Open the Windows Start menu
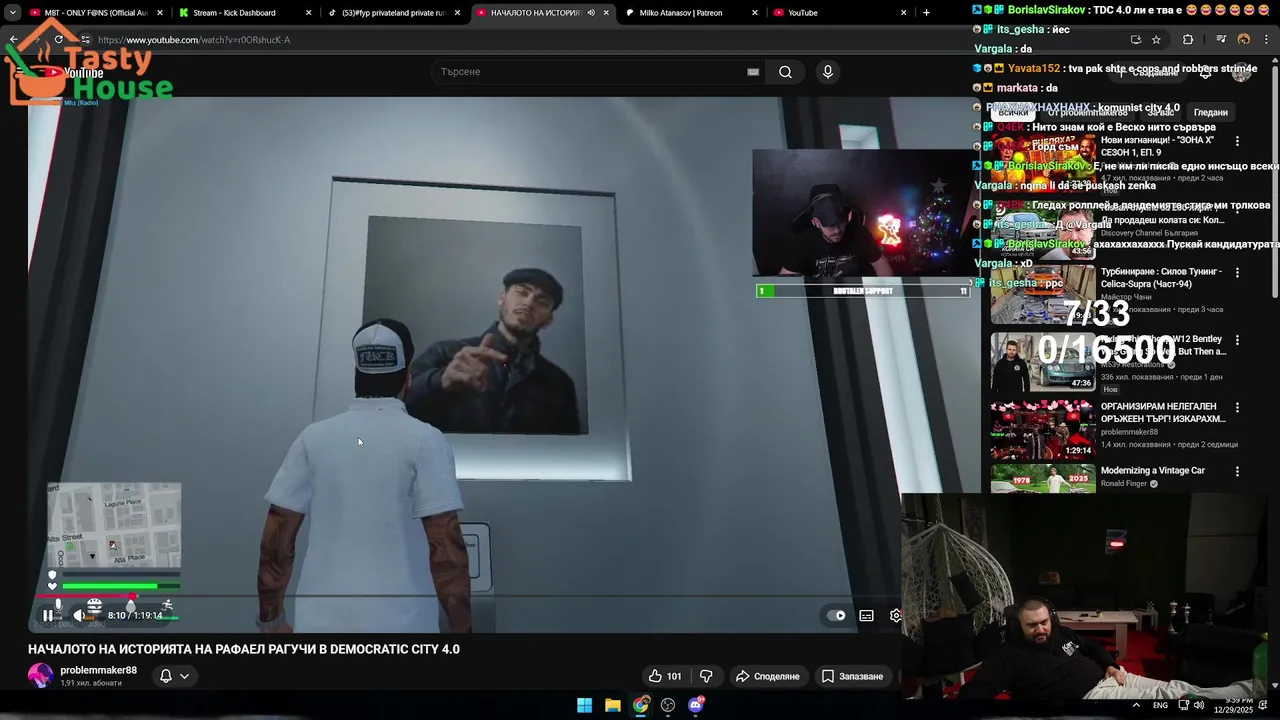Viewport: 1280px width, 720px height. [585, 705]
